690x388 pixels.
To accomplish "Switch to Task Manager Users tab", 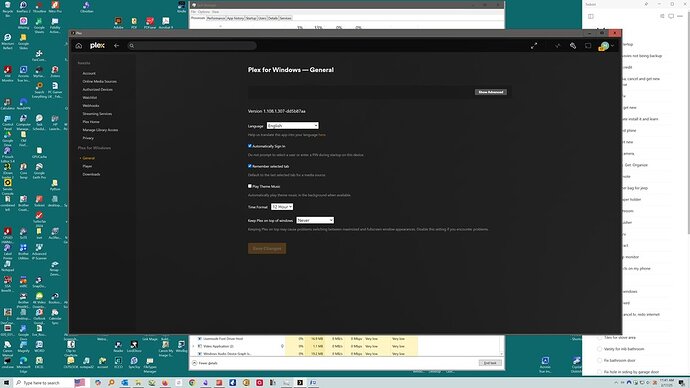I will coord(262,18).
